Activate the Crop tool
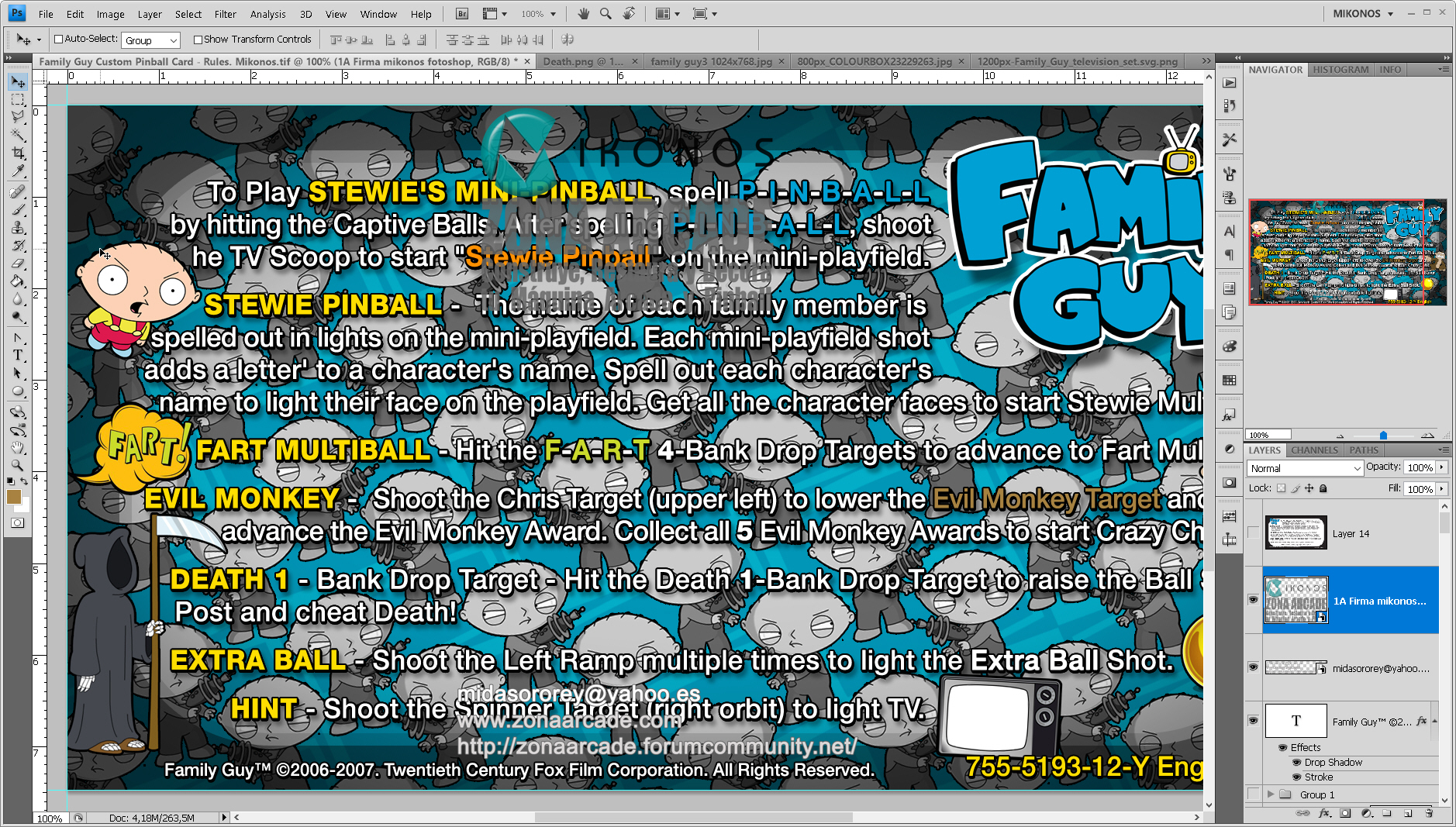 point(18,153)
